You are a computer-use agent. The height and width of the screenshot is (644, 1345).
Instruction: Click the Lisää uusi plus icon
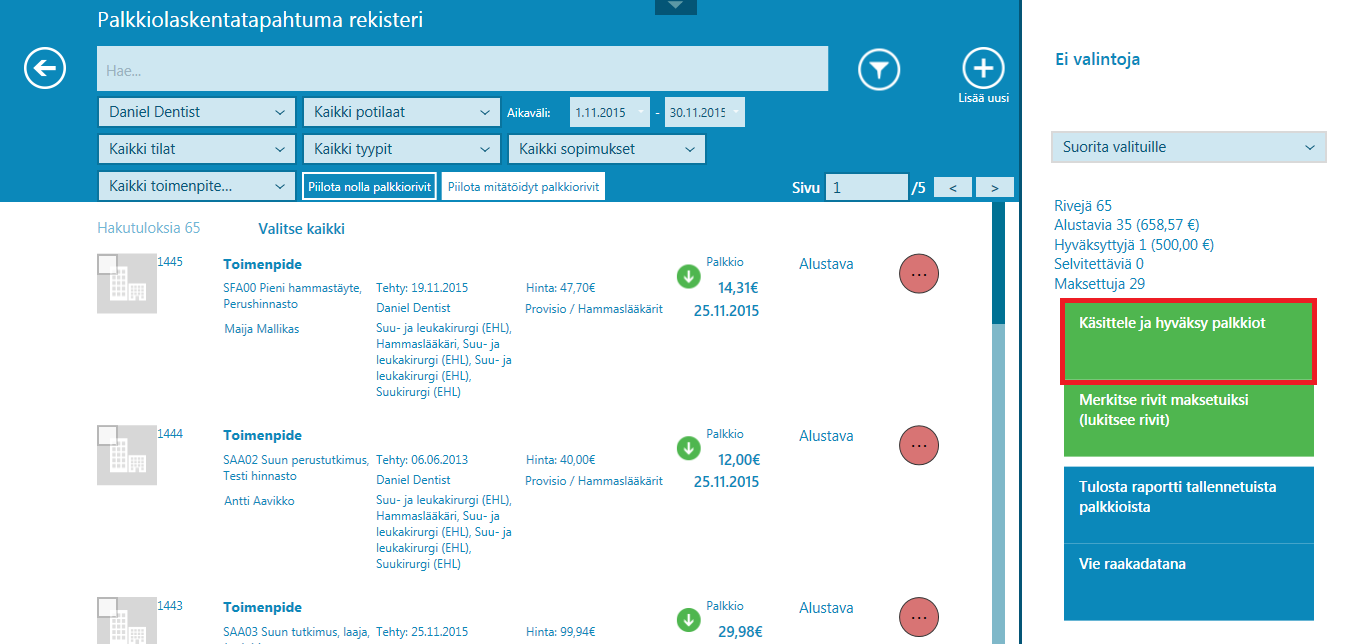click(984, 68)
